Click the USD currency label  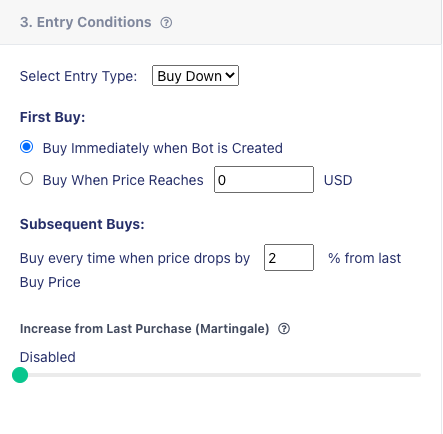pyautogui.click(x=338, y=180)
